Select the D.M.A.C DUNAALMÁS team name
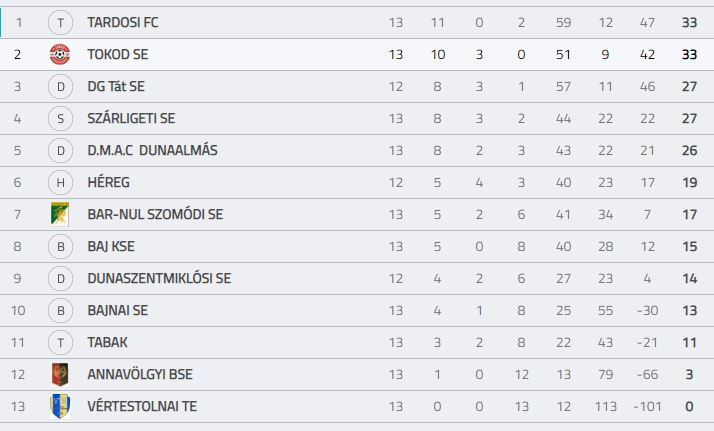The width and height of the screenshot is (714, 431). tap(153, 150)
